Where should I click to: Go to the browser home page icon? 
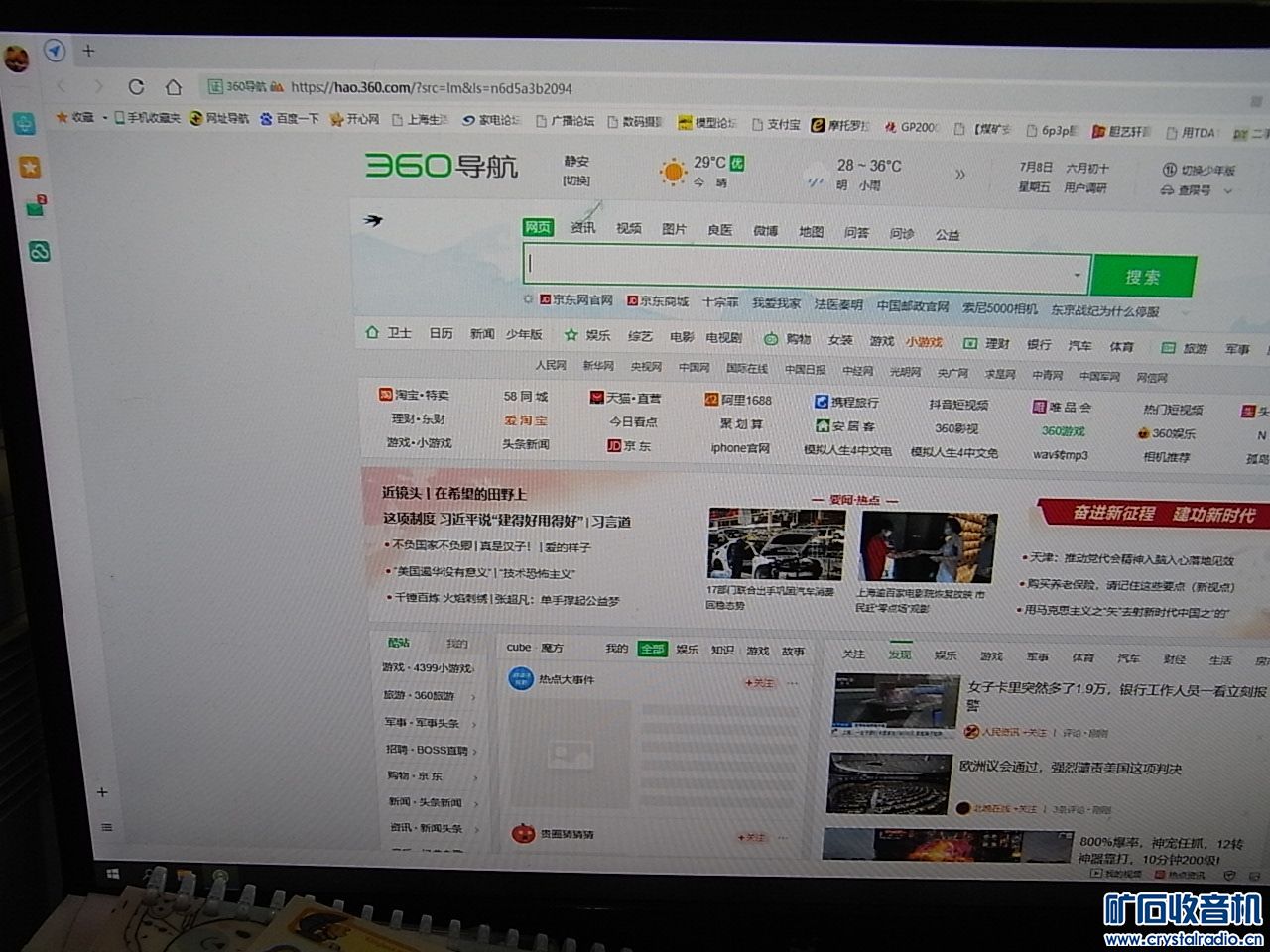(173, 86)
